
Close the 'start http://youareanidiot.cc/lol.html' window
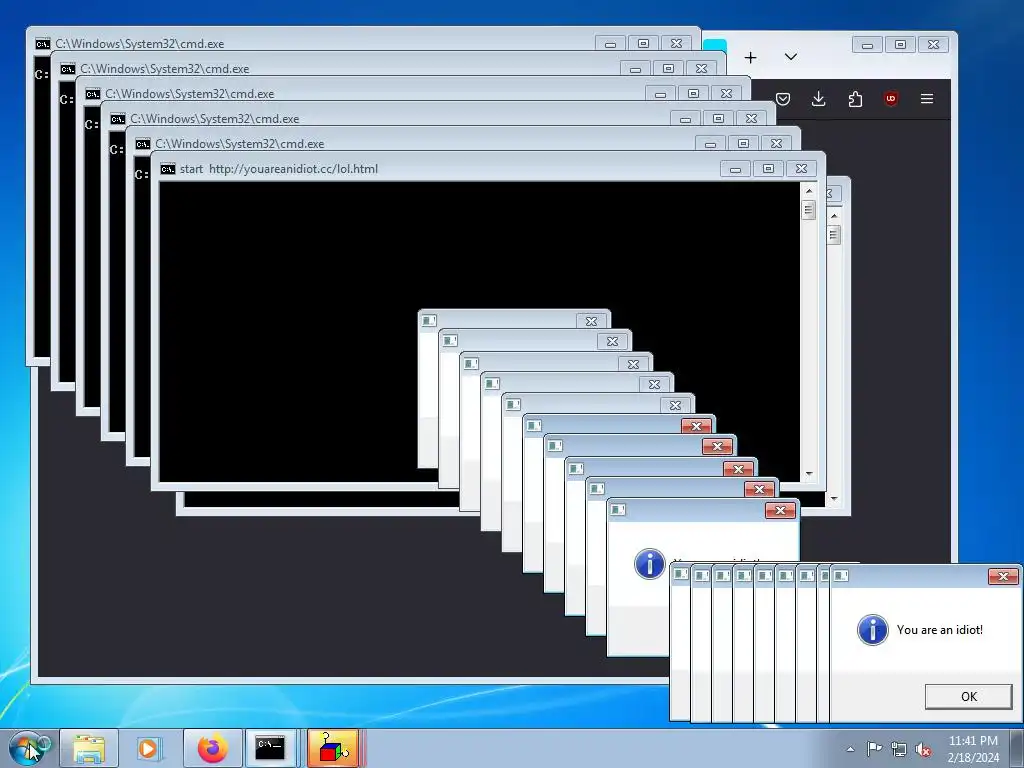point(801,169)
